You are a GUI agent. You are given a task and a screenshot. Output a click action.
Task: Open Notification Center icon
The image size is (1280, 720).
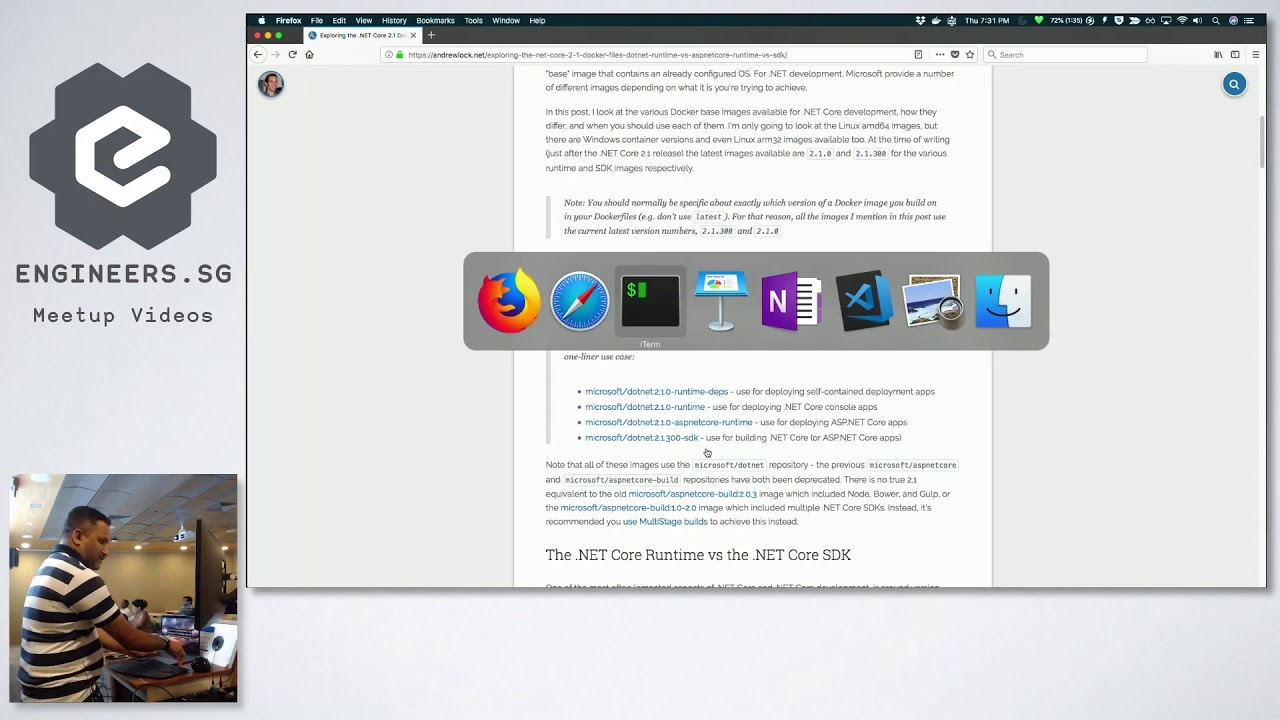[x=1249, y=20]
